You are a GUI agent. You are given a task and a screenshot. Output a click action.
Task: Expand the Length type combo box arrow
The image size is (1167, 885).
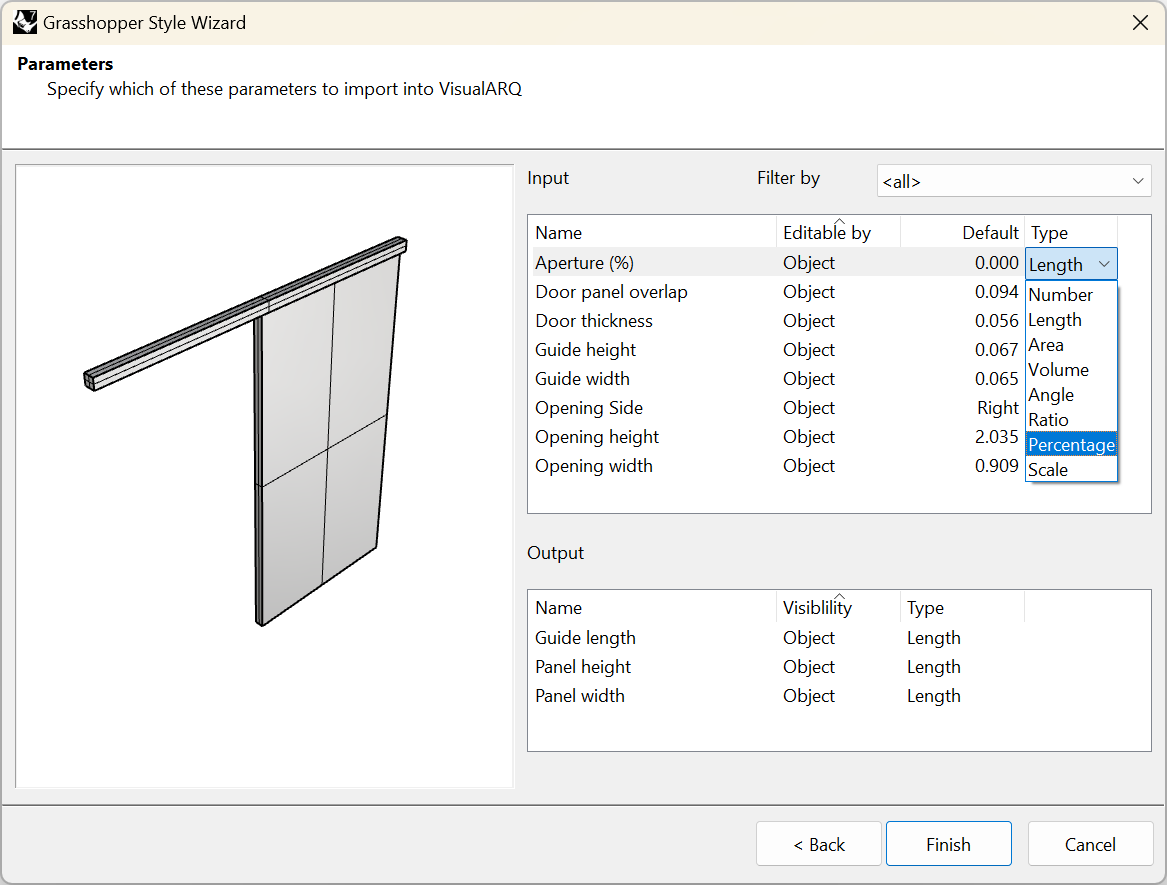(1104, 264)
